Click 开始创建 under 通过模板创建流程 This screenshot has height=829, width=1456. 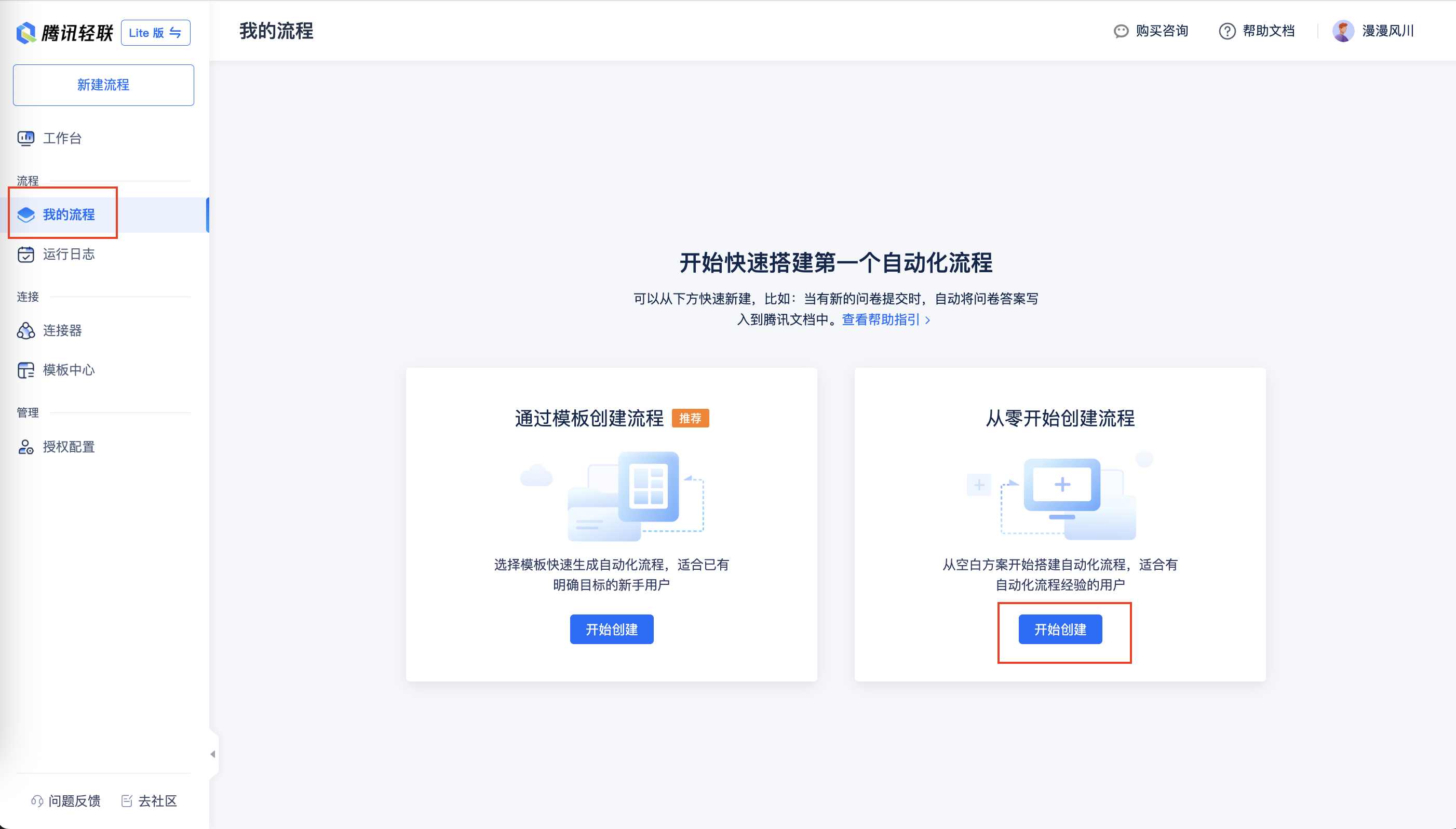pyautogui.click(x=612, y=629)
